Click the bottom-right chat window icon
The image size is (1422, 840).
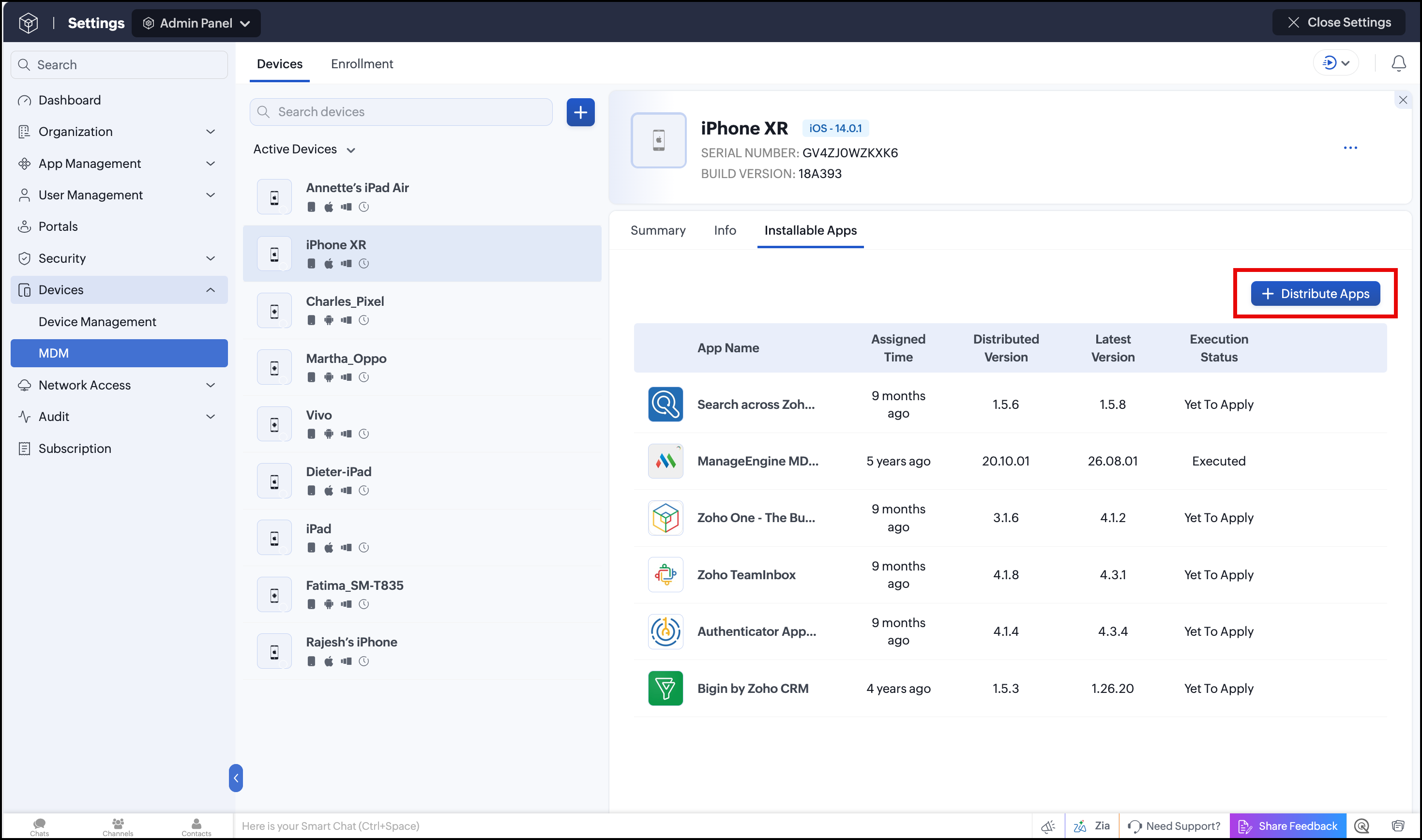[1398, 826]
